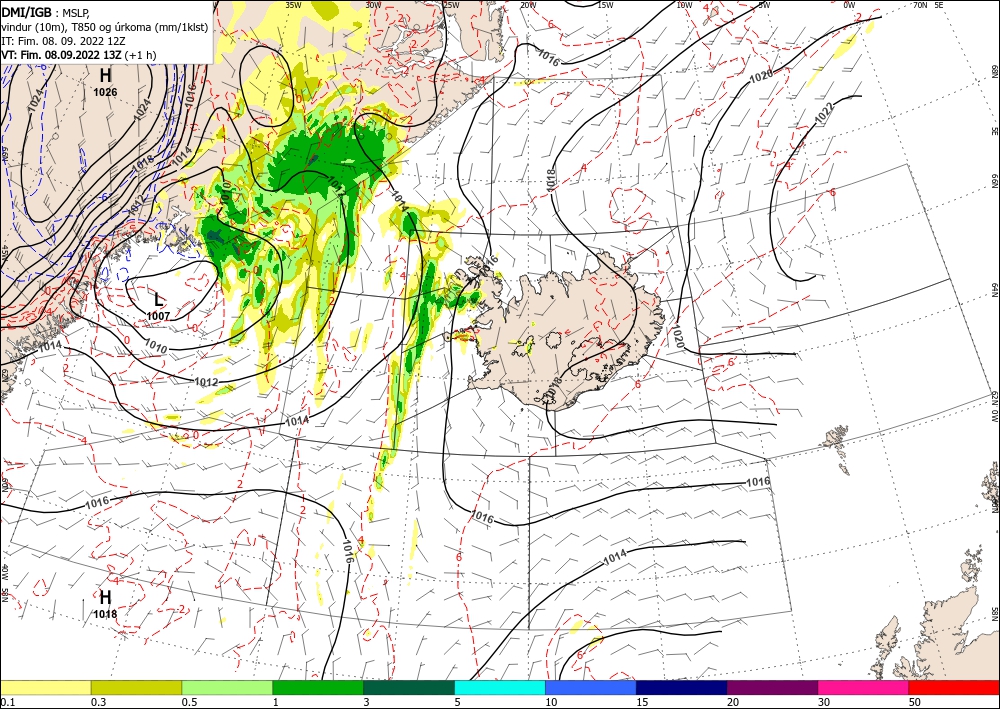Click the '64N' latitude label on the right edge
Screen dimensions: 1000x709
point(994,290)
